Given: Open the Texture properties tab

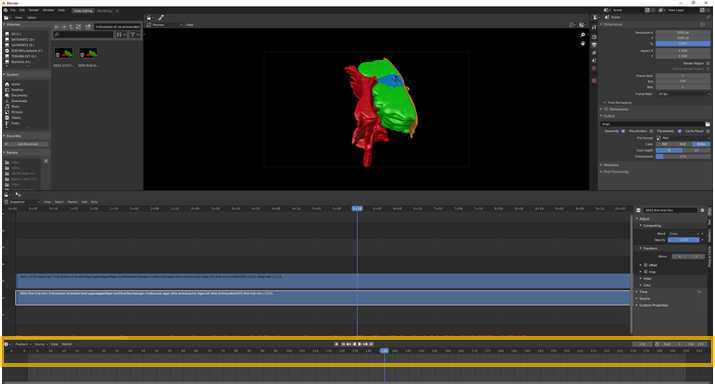Looking at the screenshot, I should tap(594, 81).
